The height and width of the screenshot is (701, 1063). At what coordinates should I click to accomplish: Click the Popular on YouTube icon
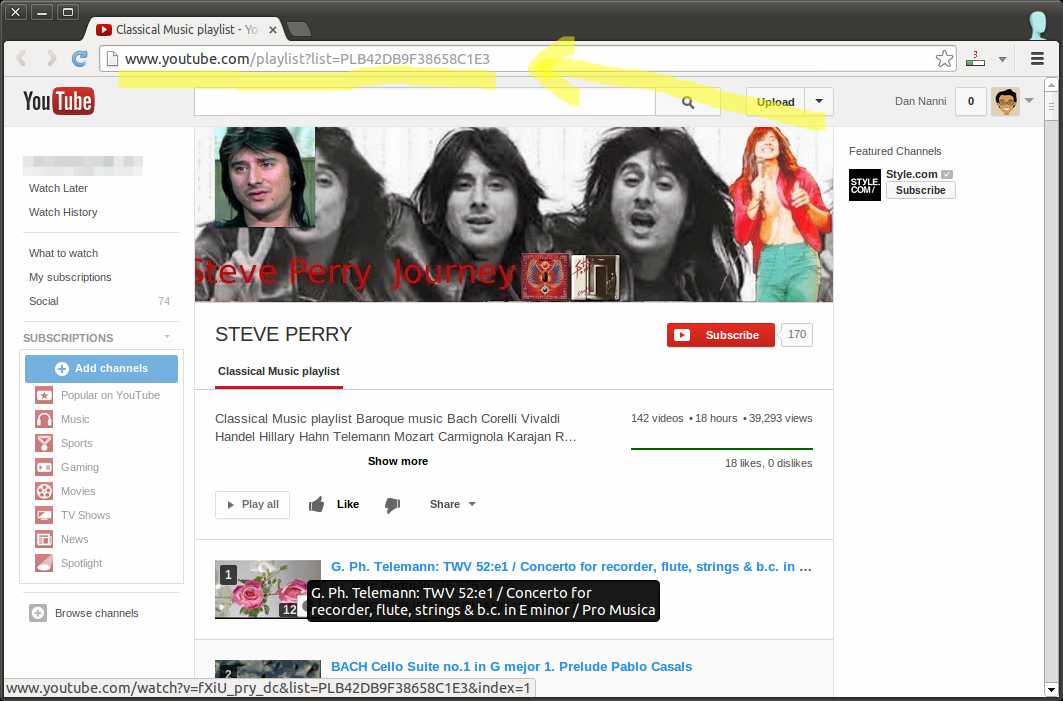44,395
